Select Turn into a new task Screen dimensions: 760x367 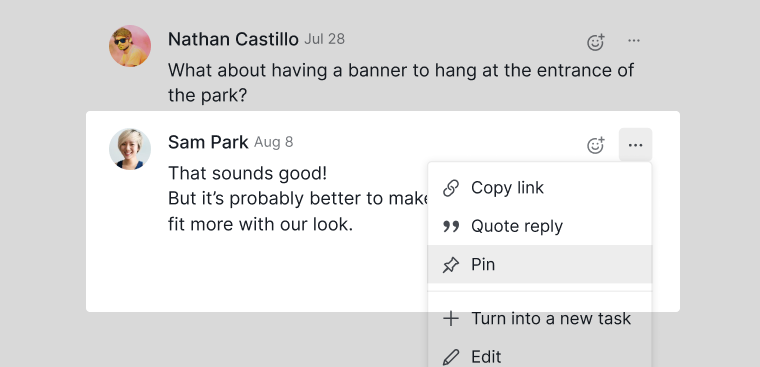point(539,319)
